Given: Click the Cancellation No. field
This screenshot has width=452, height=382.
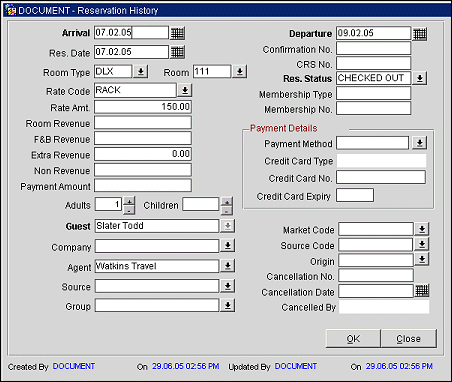Looking at the screenshot, I should click(x=376, y=276).
